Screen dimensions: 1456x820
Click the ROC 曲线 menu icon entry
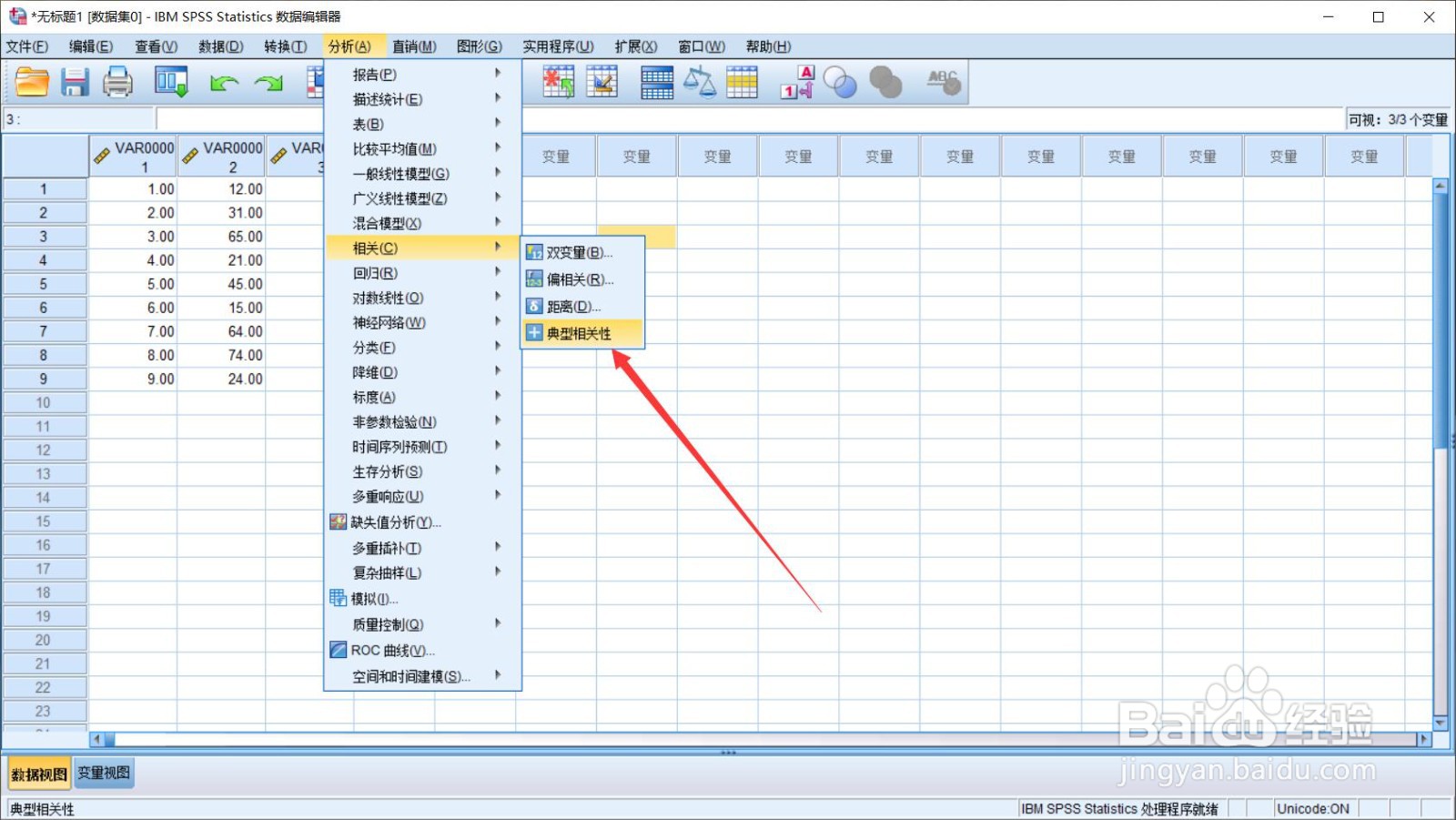click(422, 651)
